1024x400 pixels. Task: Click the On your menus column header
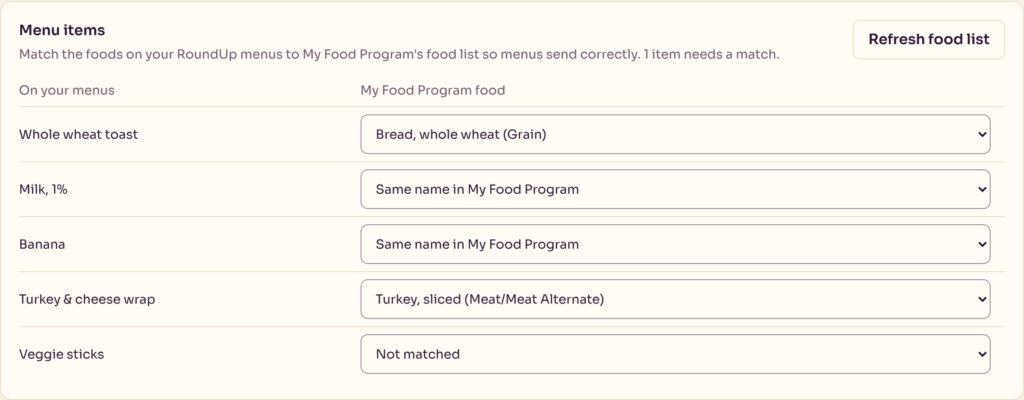(67, 90)
